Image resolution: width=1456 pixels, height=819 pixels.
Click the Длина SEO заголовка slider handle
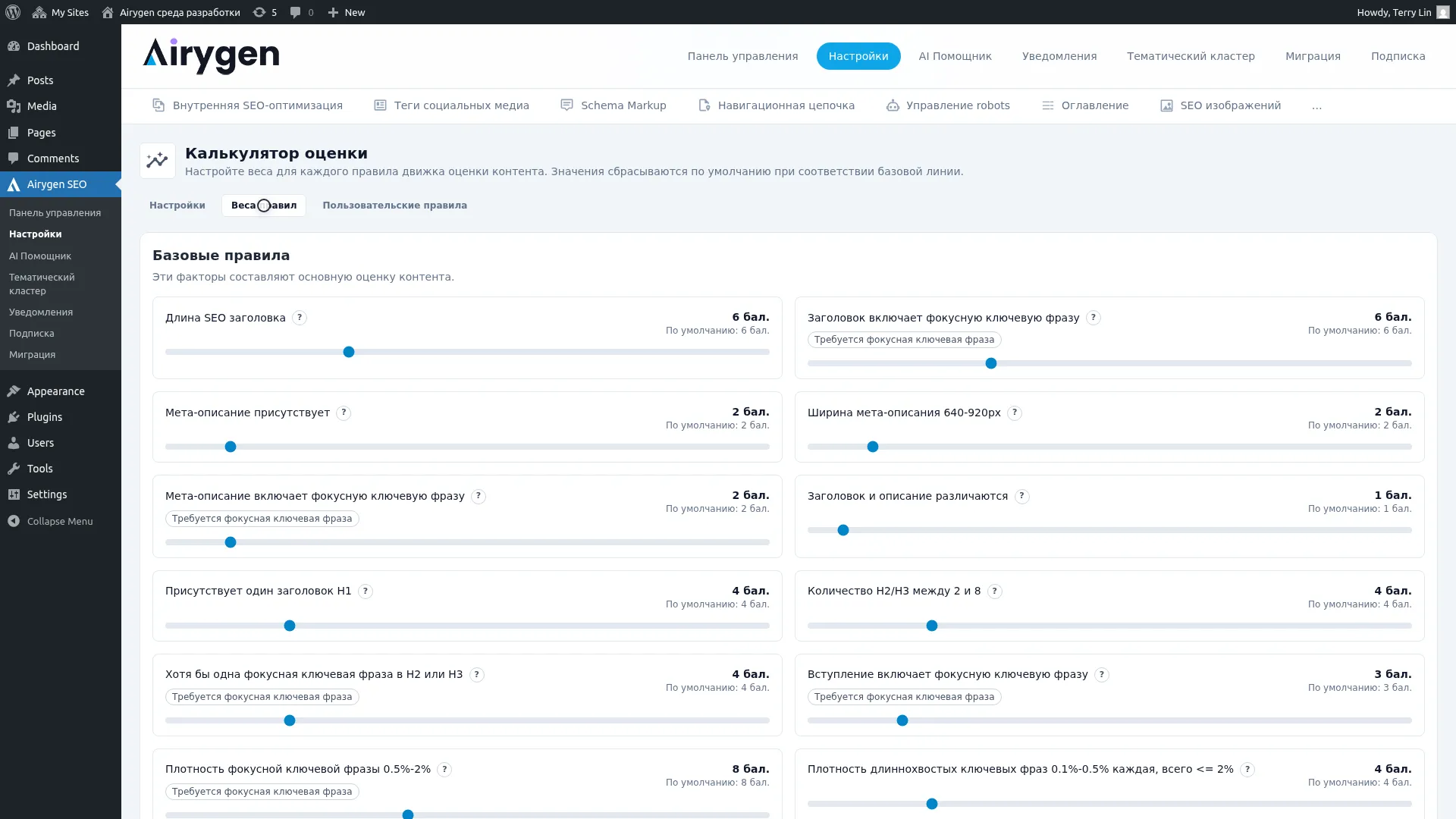point(349,352)
